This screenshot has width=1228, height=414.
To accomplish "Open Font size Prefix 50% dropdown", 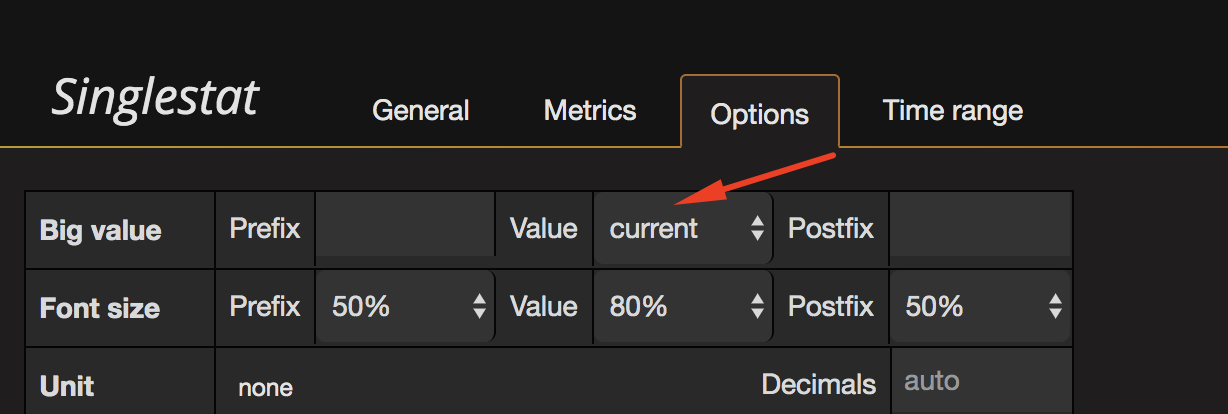I will (405, 306).
